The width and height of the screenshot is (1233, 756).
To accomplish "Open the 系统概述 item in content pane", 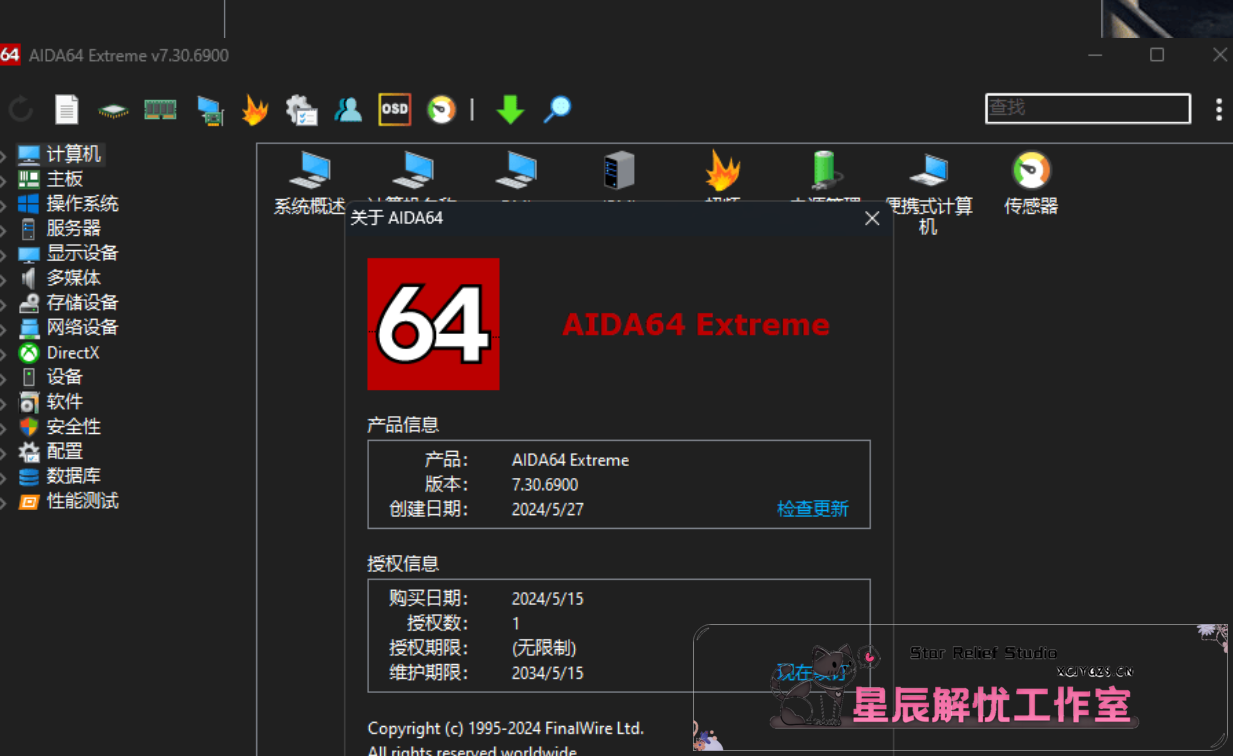I will [x=309, y=183].
